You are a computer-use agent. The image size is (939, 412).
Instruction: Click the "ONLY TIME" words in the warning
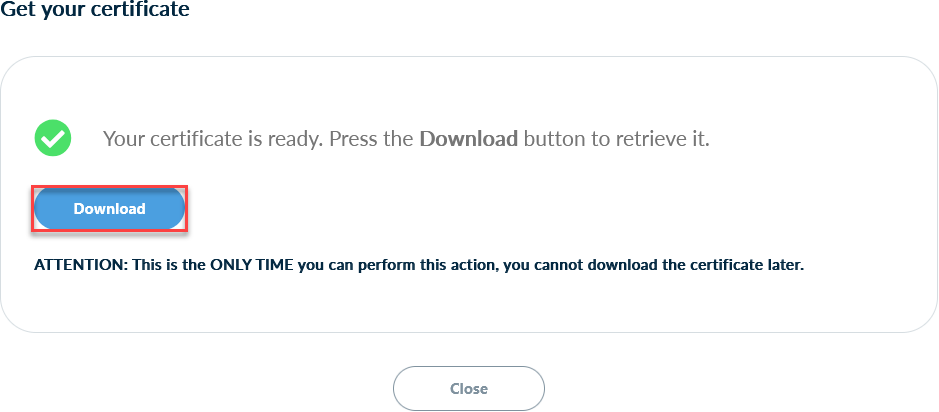(x=251, y=265)
